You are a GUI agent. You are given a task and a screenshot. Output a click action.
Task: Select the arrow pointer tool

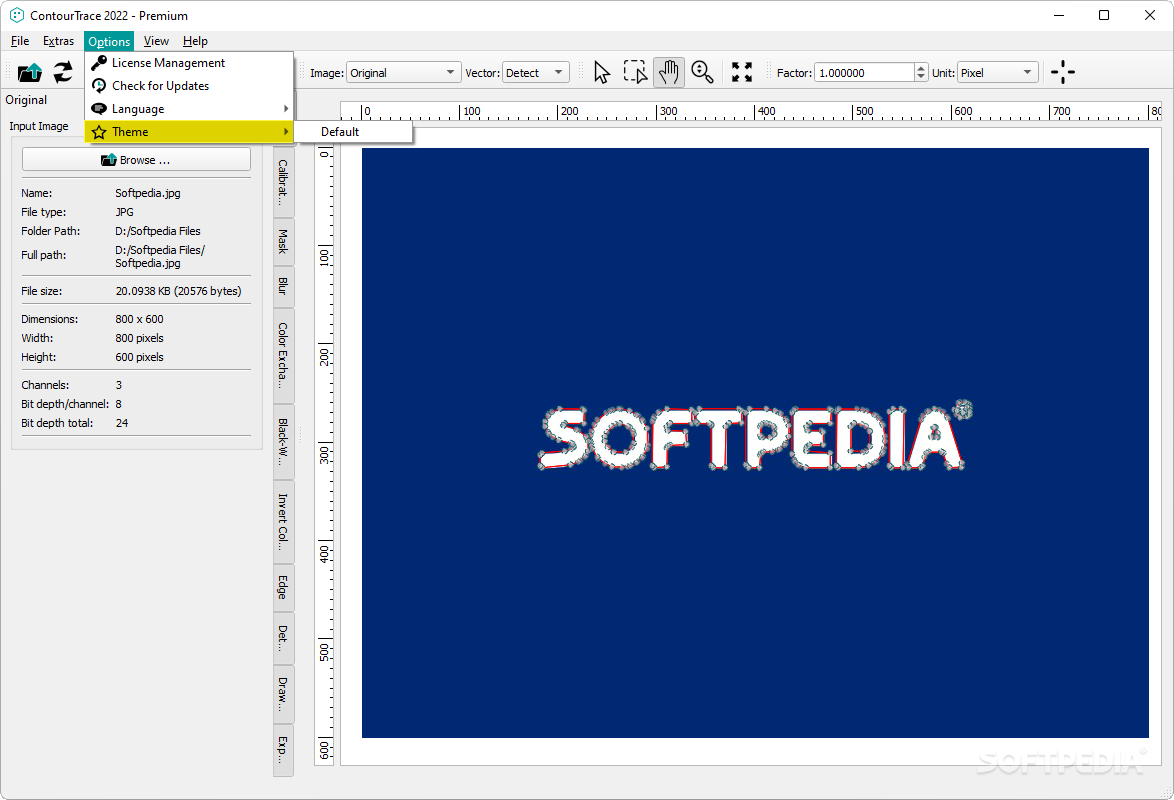(x=602, y=73)
